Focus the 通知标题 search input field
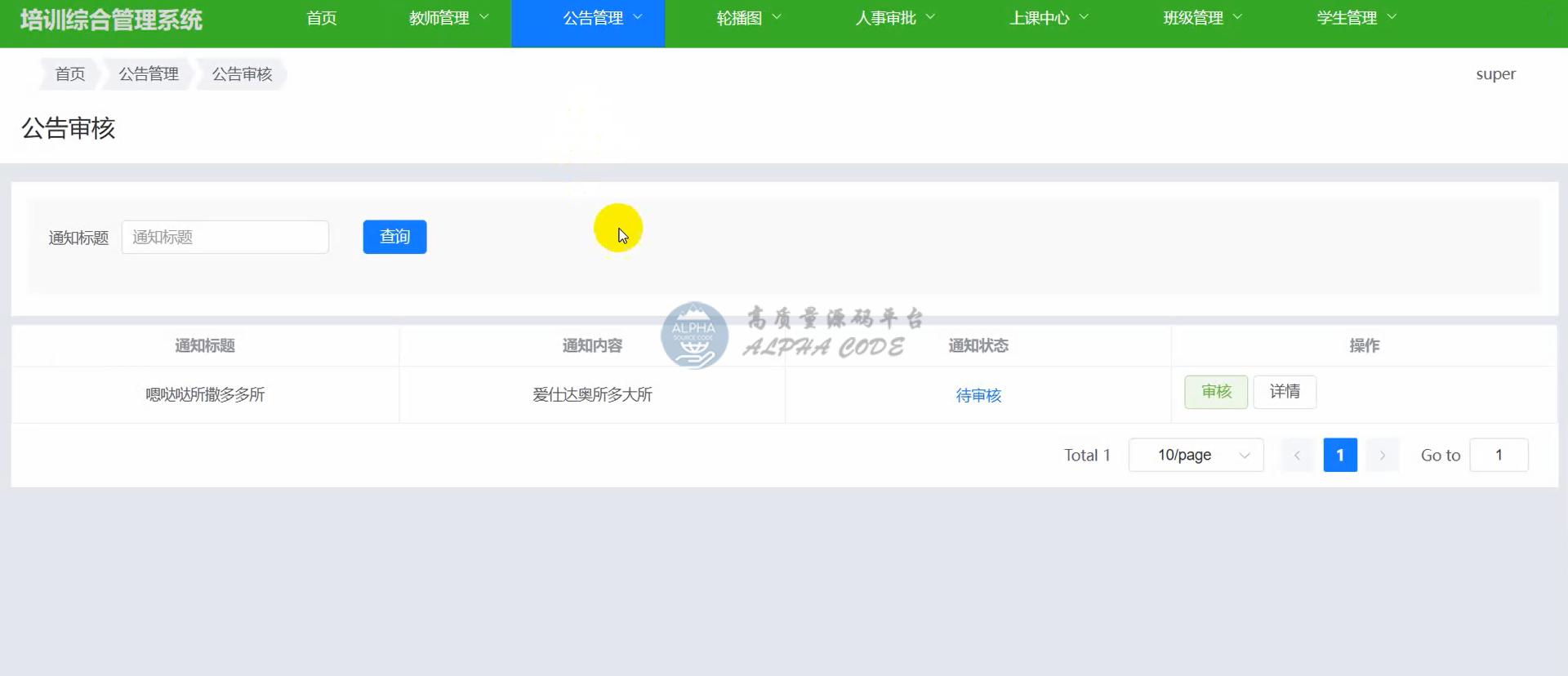 pos(225,238)
